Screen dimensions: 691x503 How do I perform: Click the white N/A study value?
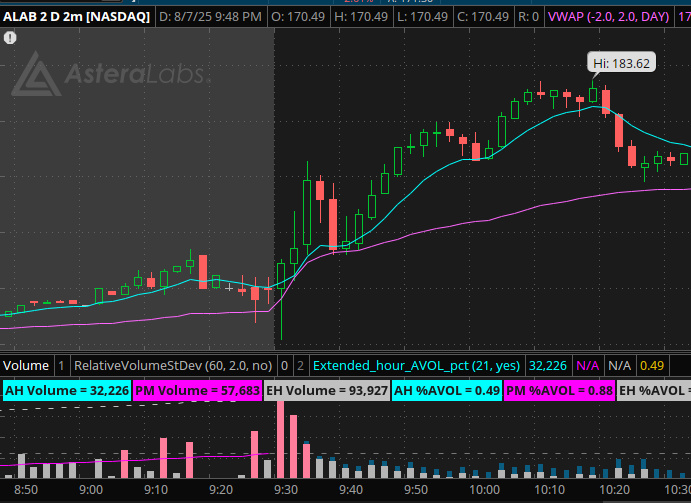tap(619, 365)
